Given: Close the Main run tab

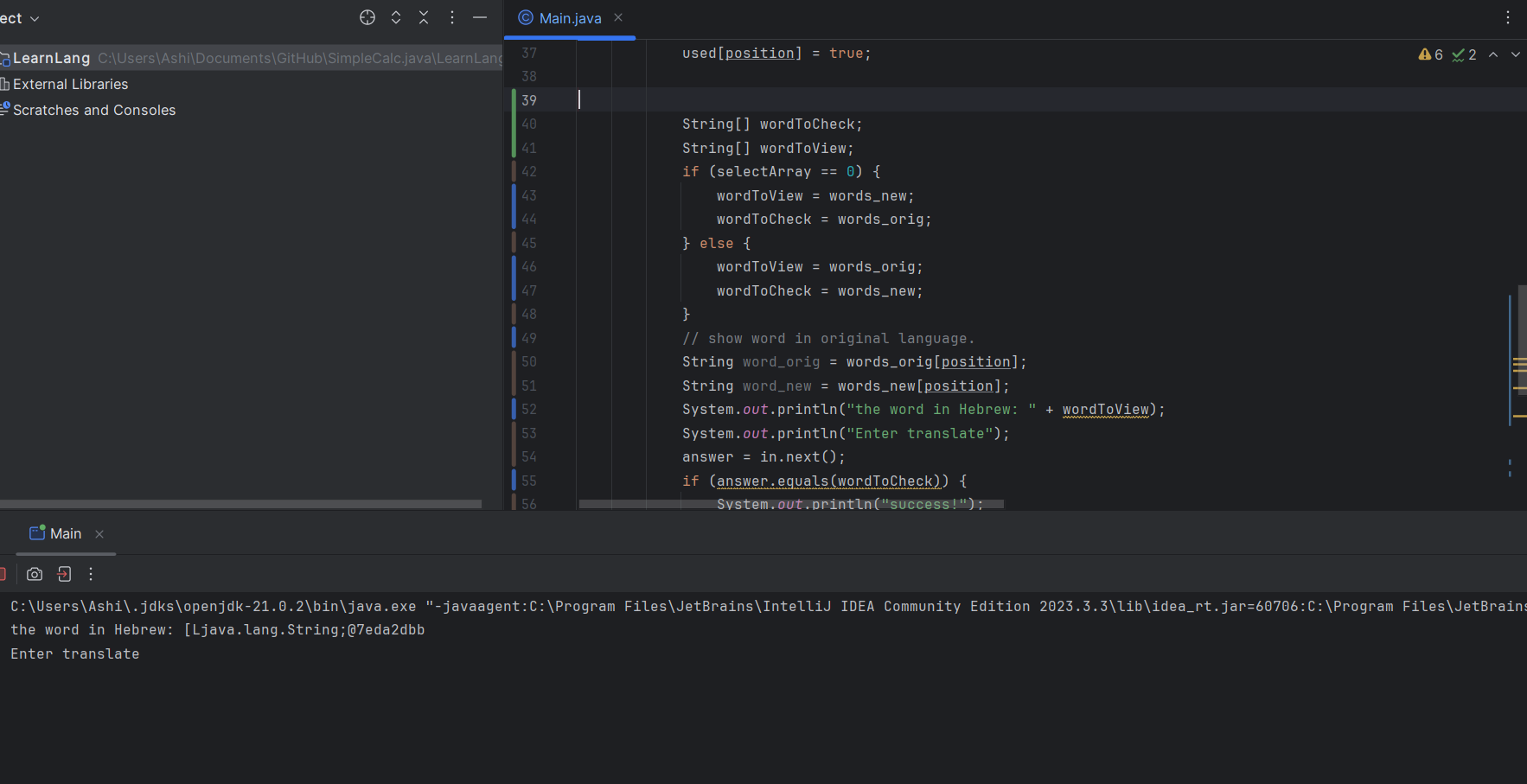Looking at the screenshot, I should pos(99,534).
